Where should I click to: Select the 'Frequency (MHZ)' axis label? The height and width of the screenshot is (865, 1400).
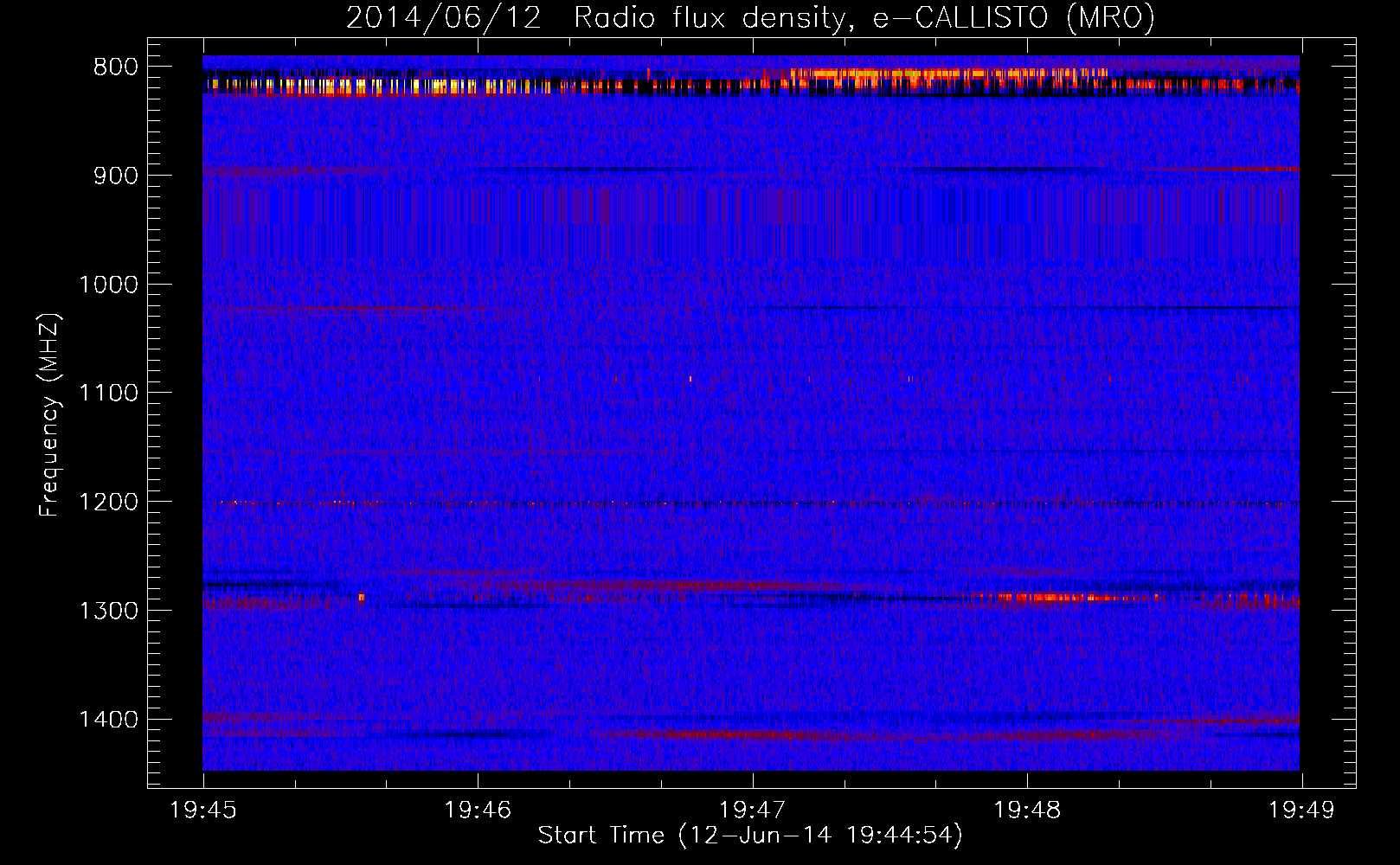click(x=49, y=415)
